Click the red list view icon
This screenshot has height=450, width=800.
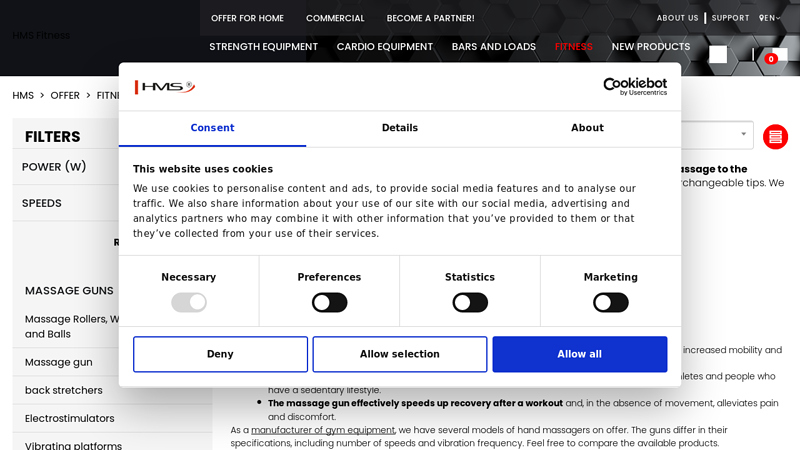[x=775, y=137]
